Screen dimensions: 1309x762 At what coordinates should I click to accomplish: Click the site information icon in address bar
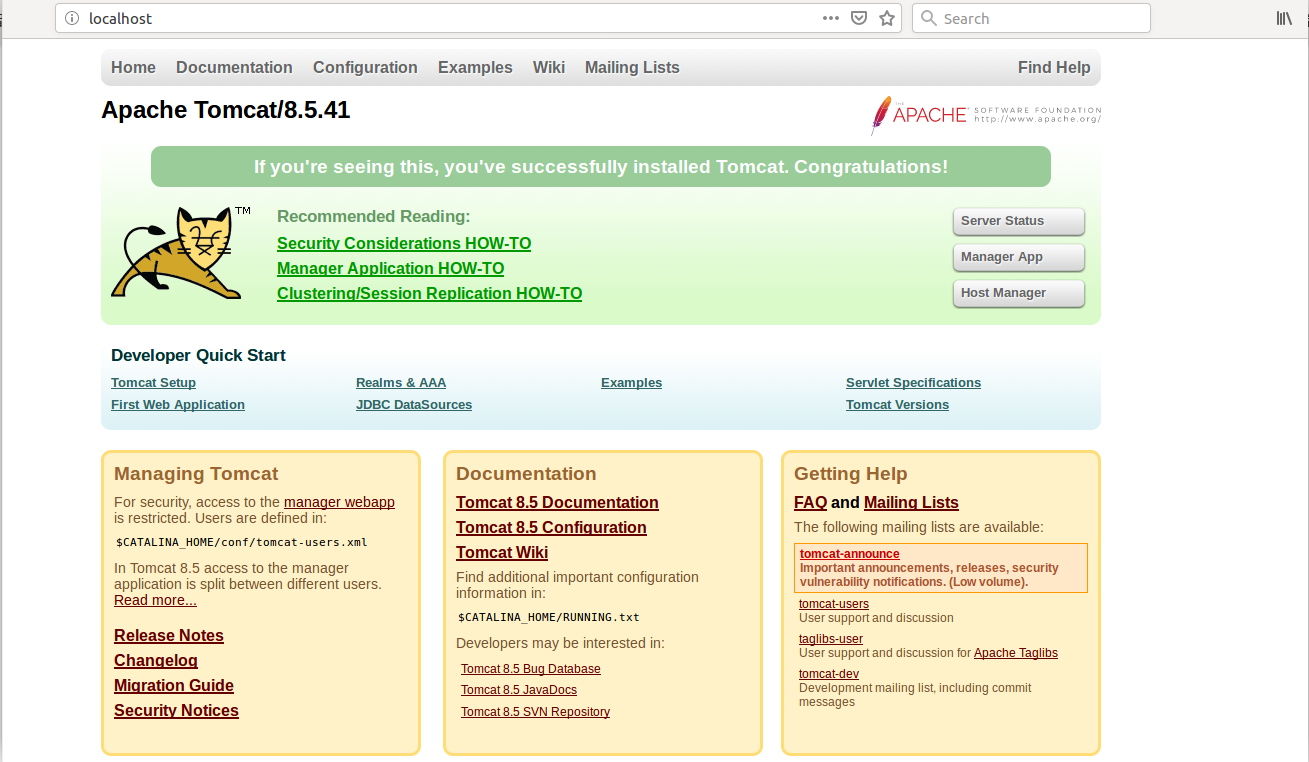pos(71,18)
